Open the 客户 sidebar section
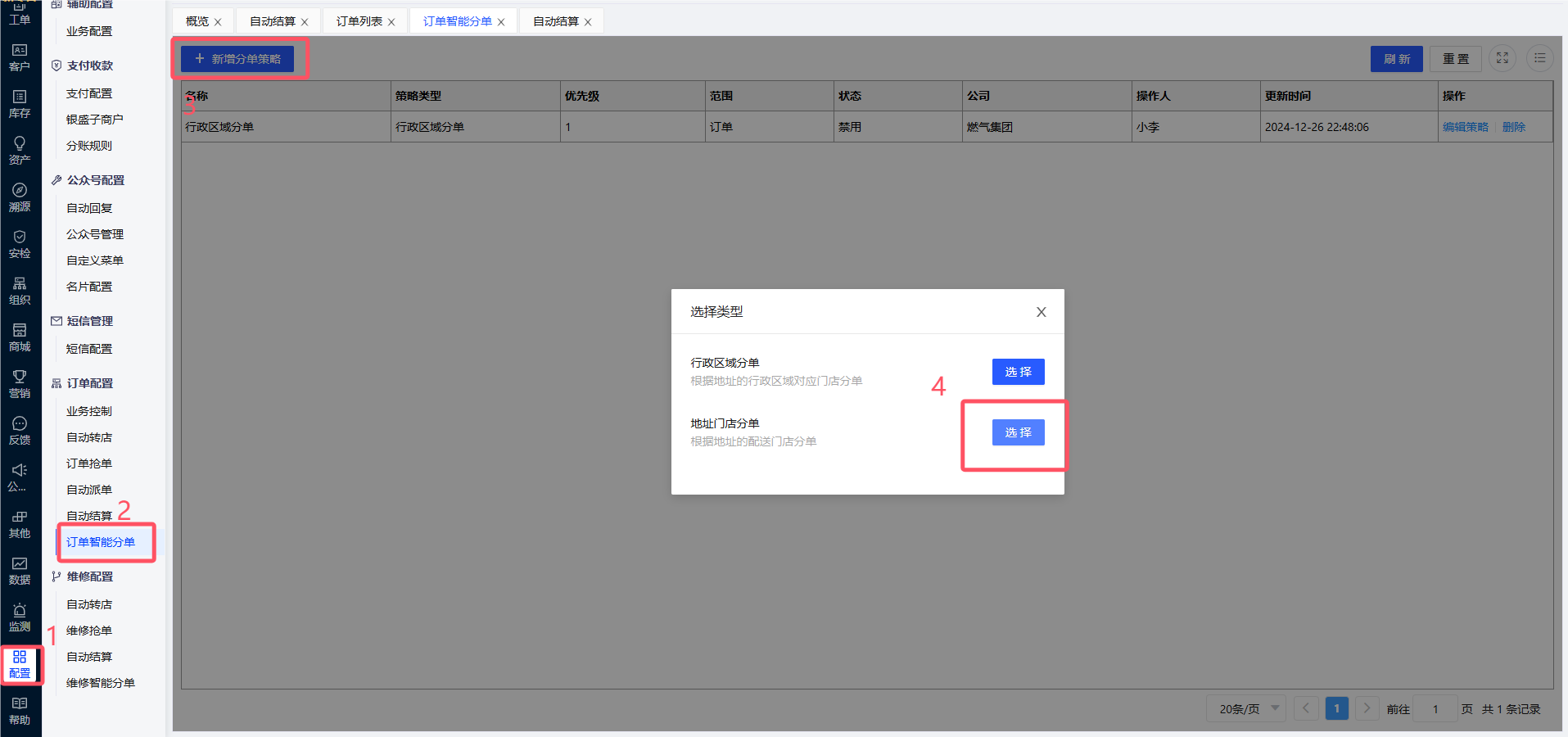 [20, 57]
